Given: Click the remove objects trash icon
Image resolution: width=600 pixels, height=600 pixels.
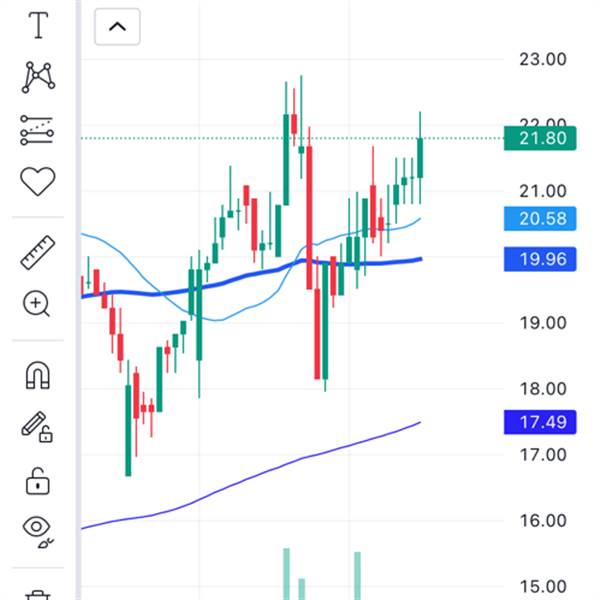Looking at the screenshot, I should click(38, 595).
